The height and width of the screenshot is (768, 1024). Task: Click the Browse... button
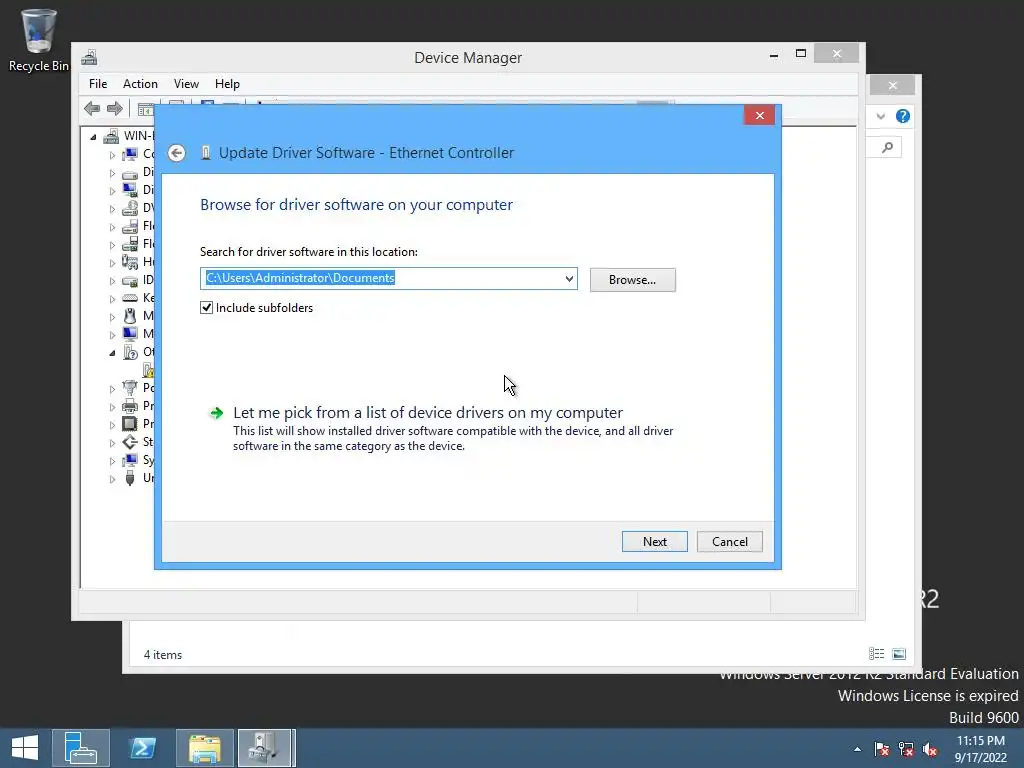[632, 280]
